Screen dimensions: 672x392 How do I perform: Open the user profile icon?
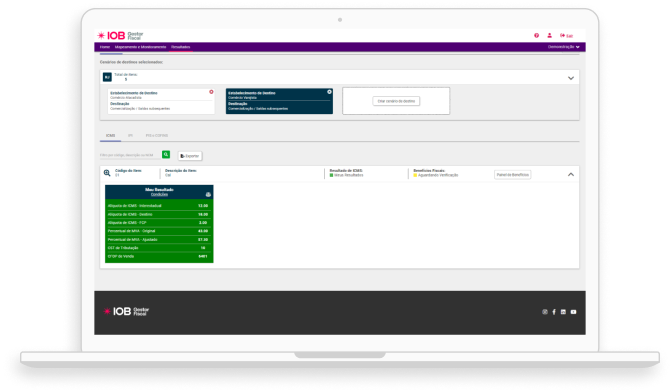pyautogui.click(x=549, y=36)
